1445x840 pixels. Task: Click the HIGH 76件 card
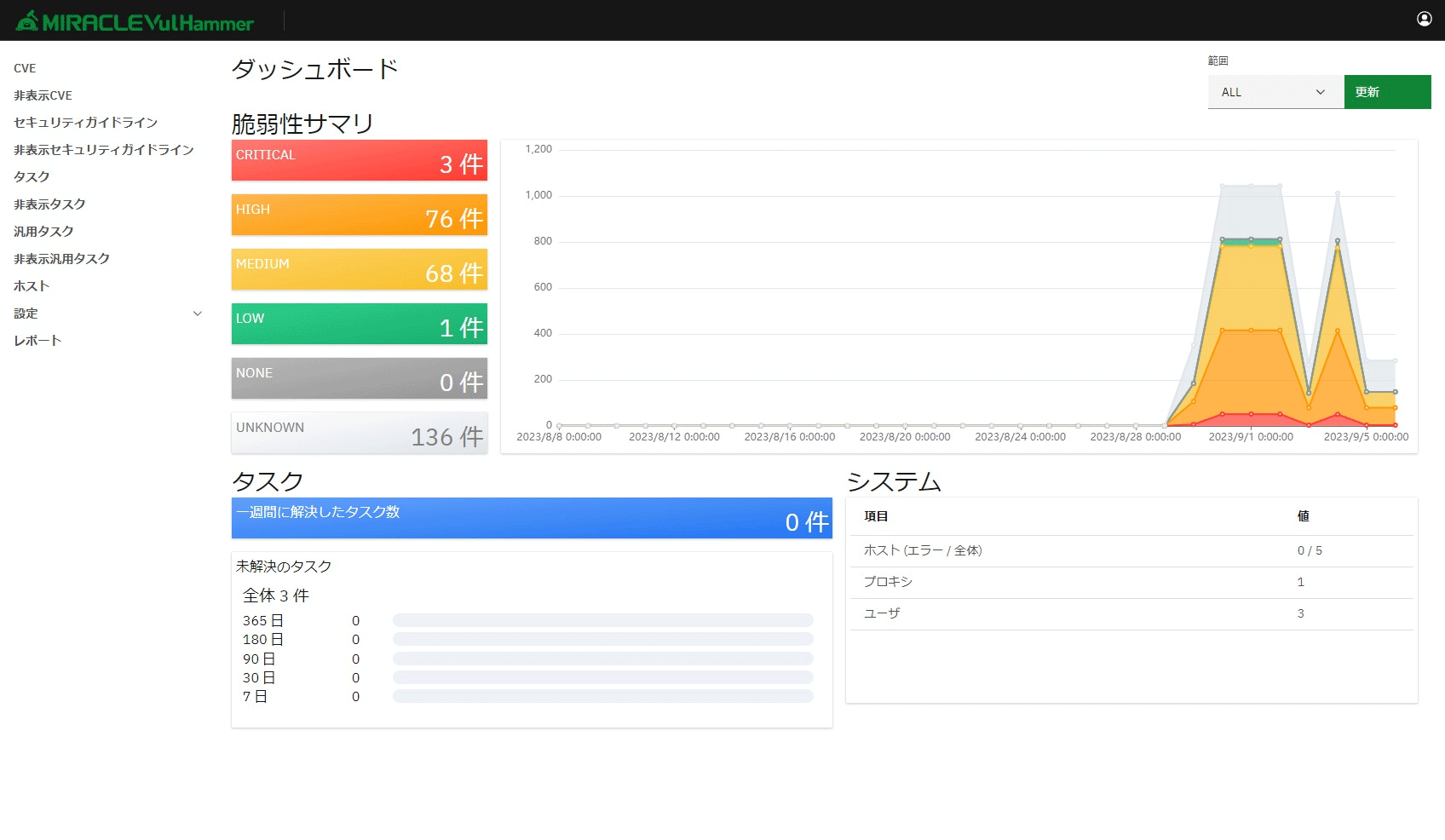point(359,215)
